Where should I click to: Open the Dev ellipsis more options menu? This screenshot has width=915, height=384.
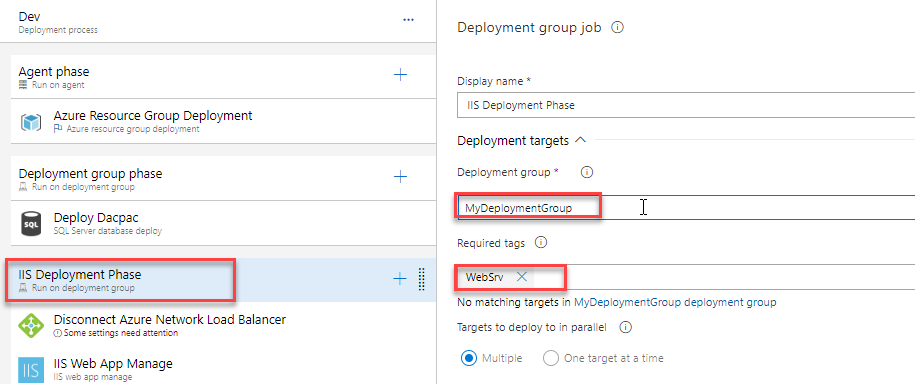[x=408, y=20]
